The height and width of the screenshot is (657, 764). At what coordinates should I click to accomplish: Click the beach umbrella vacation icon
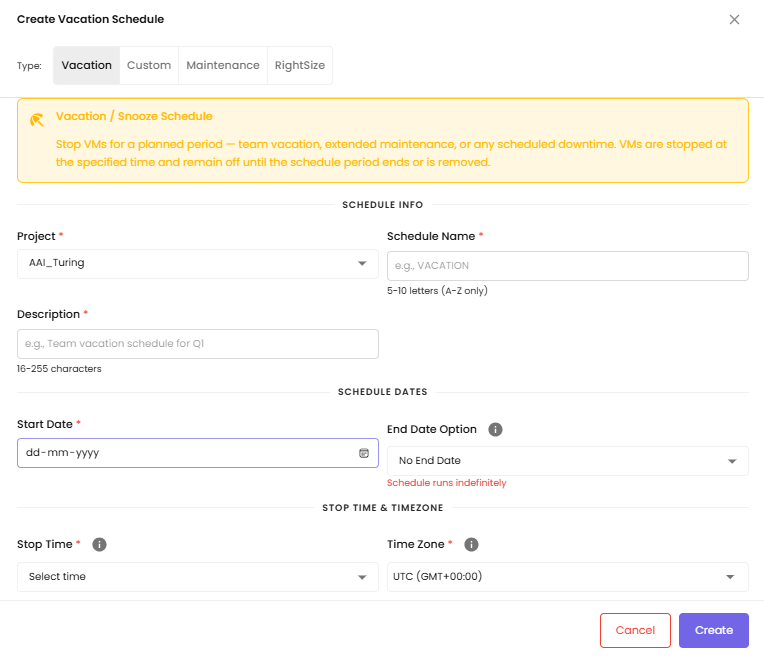37,119
